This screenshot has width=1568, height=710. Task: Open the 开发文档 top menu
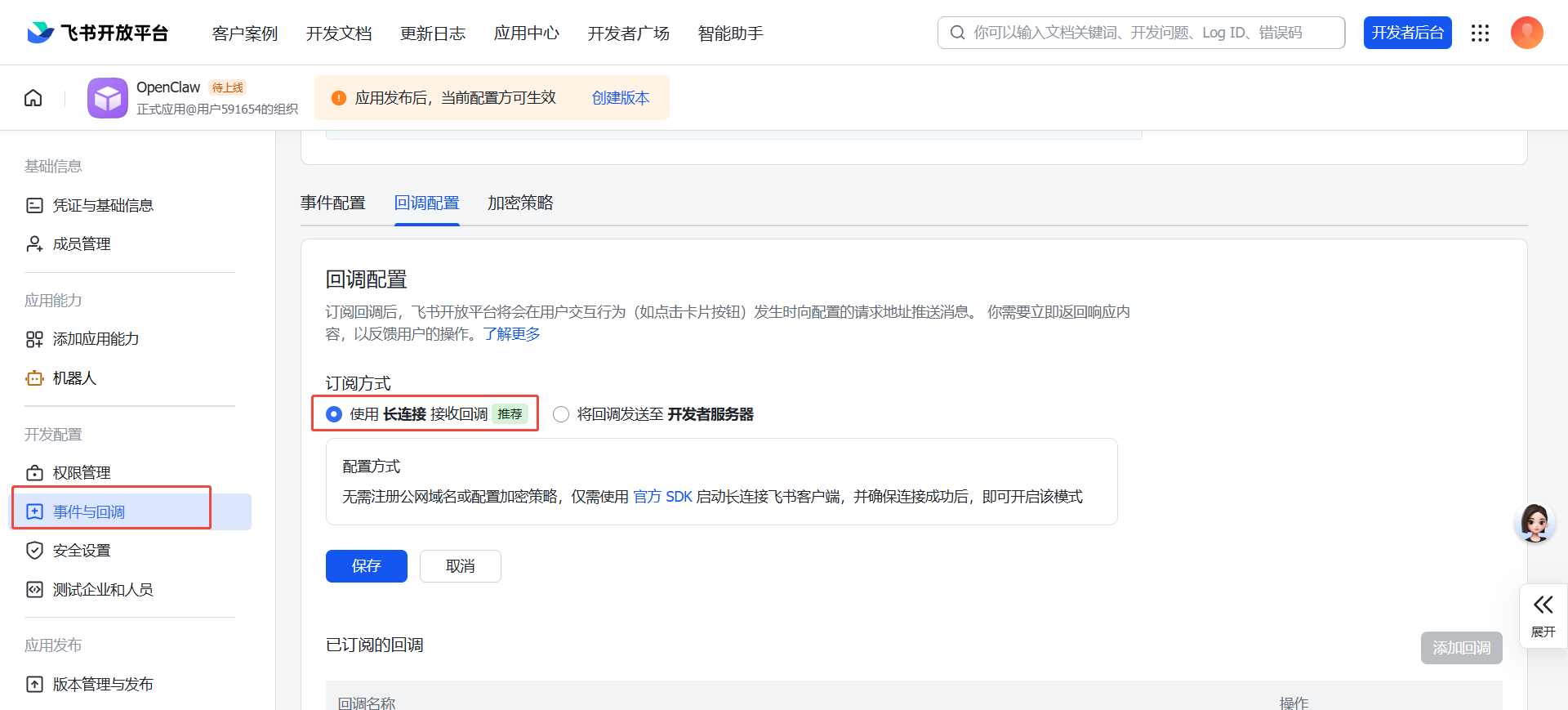coord(339,33)
